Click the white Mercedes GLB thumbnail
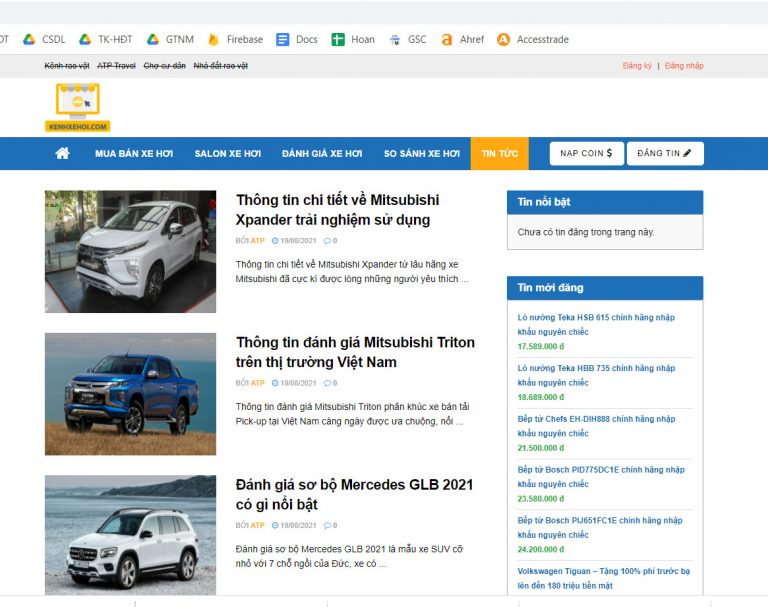The height and width of the screenshot is (607, 768). [x=130, y=535]
